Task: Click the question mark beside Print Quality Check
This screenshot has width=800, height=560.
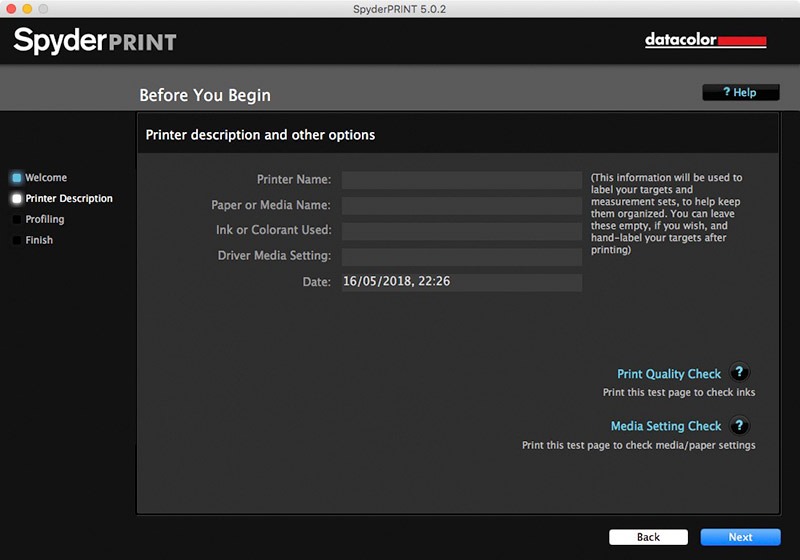Action: tap(739, 373)
